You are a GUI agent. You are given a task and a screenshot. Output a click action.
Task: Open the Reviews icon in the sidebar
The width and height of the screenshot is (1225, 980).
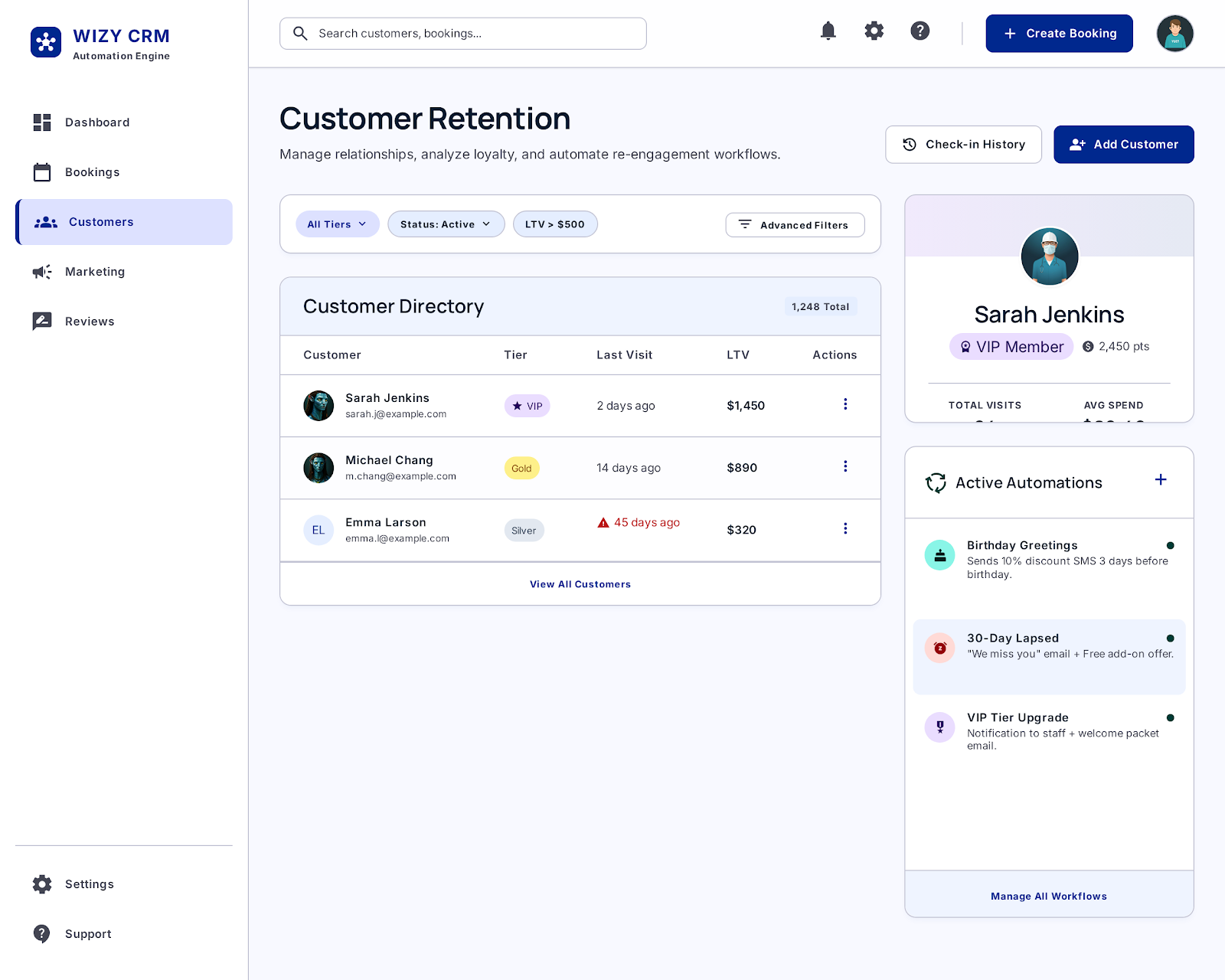[42, 321]
